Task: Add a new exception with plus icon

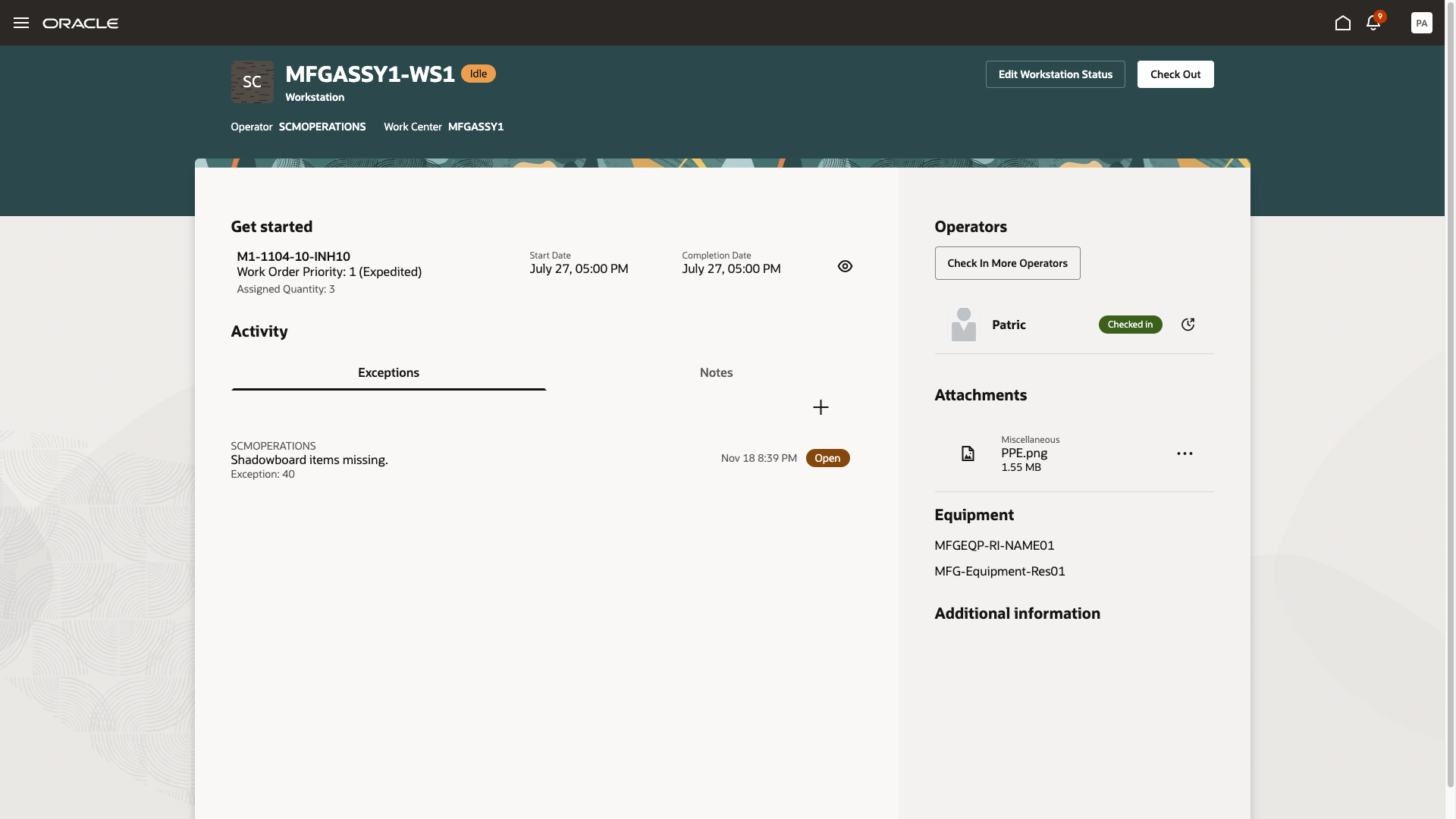Action: coord(821,407)
